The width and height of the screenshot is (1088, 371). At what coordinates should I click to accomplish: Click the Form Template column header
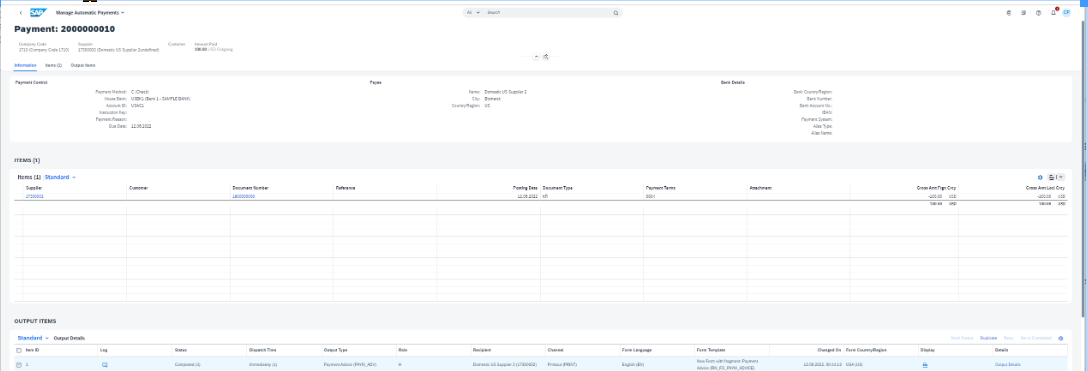711,350
